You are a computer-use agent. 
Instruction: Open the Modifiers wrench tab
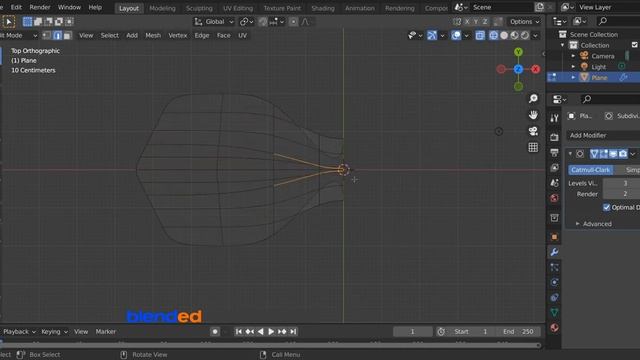click(554, 252)
